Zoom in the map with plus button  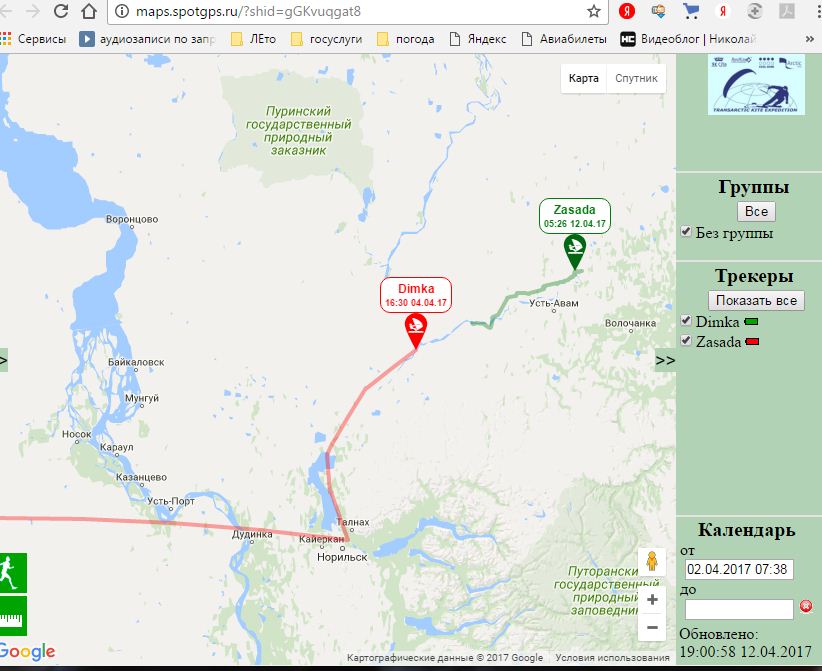pos(652,599)
